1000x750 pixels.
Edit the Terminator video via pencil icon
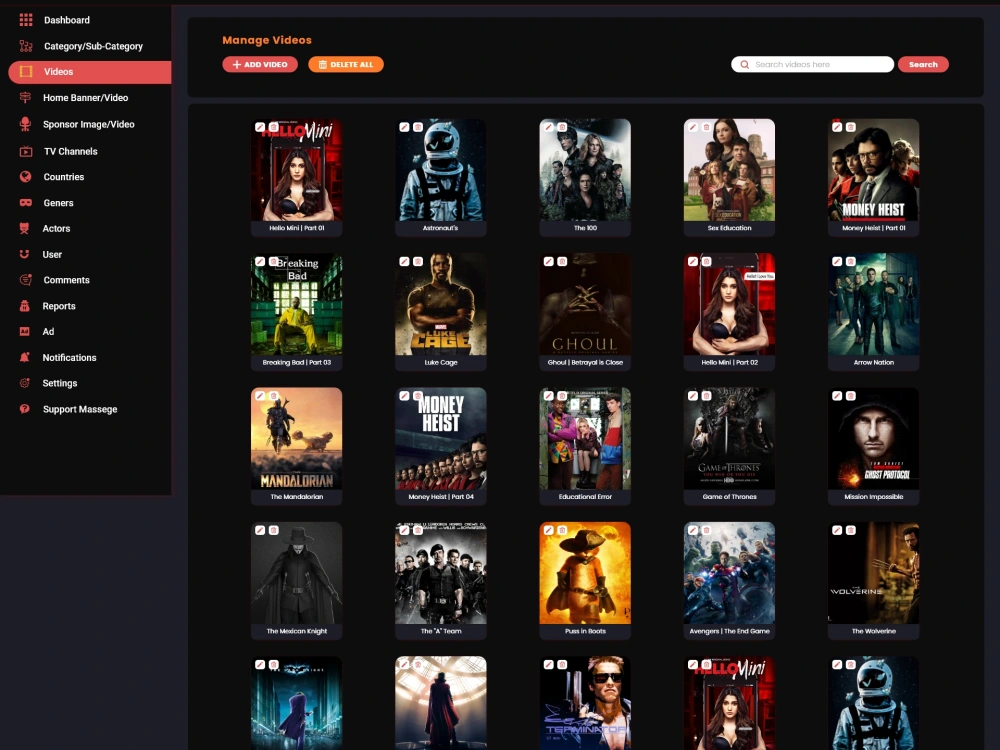pyautogui.click(x=548, y=665)
